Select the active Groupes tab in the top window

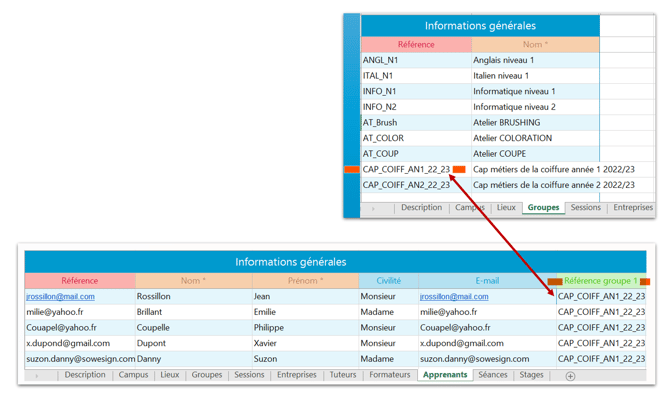pyautogui.click(x=543, y=207)
